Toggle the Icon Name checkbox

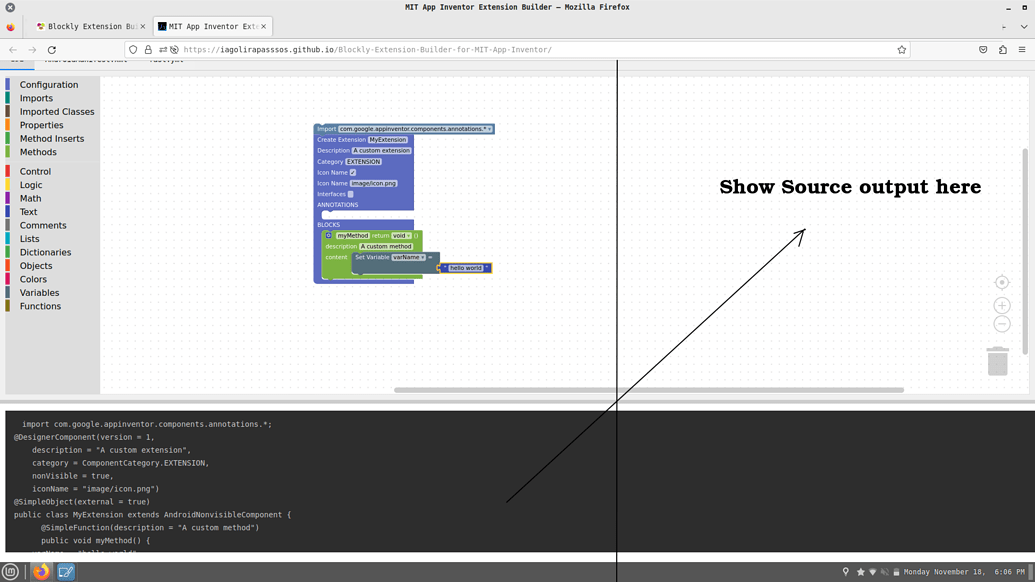click(x=352, y=171)
